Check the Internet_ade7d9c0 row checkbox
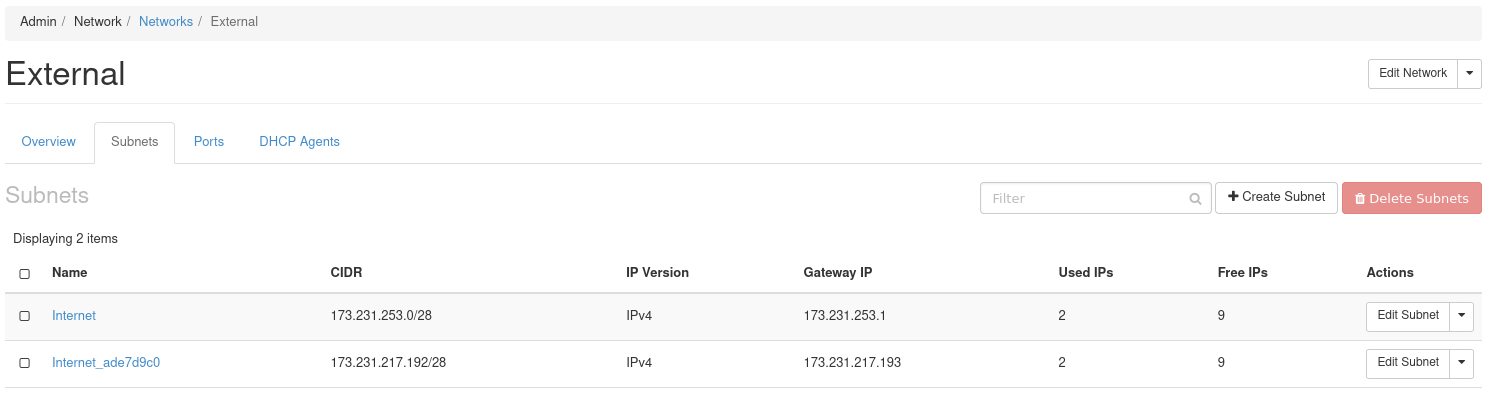1489x393 pixels. (x=25, y=363)
